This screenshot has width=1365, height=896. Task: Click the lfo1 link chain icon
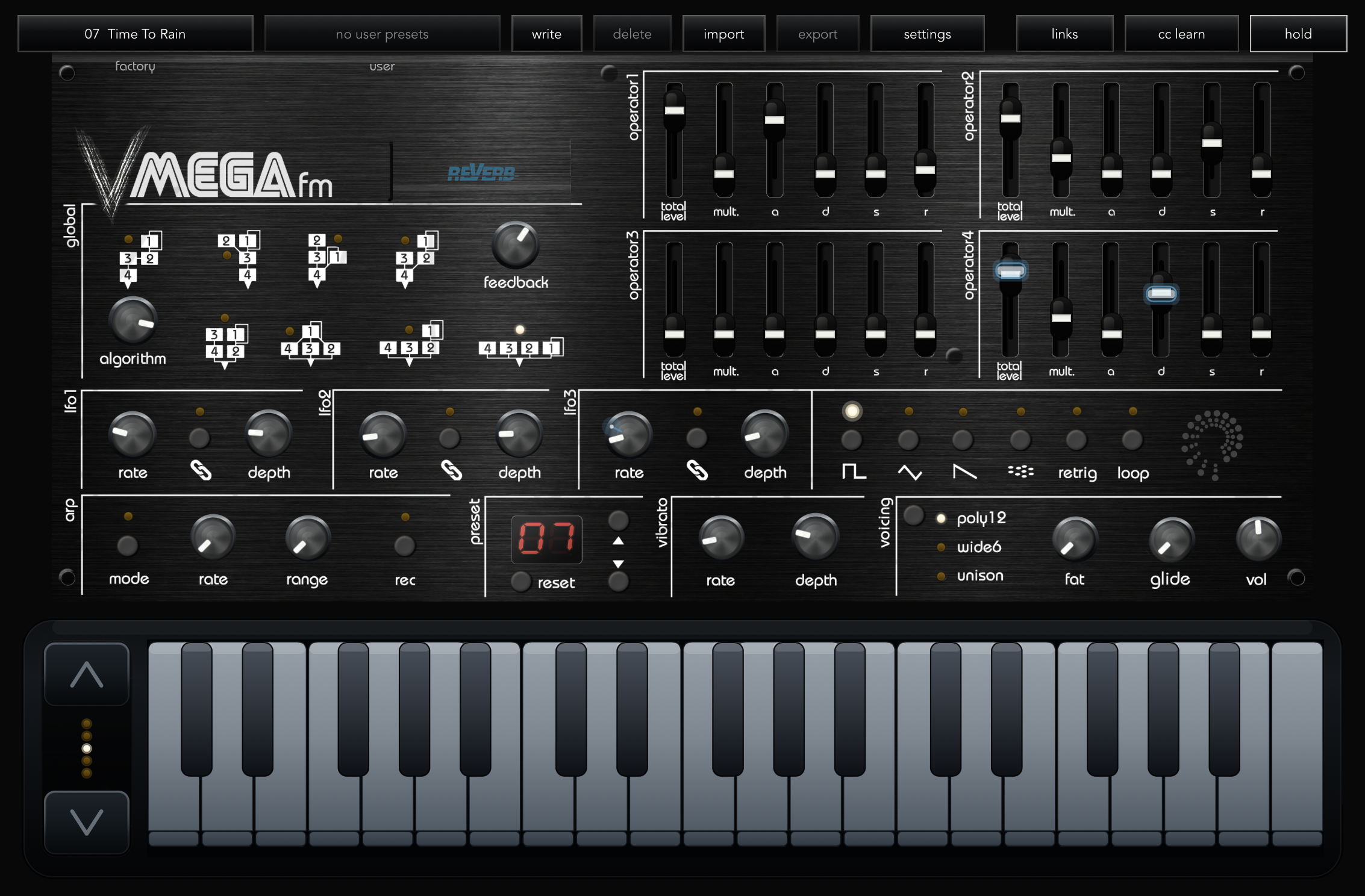tap(201, 470)
